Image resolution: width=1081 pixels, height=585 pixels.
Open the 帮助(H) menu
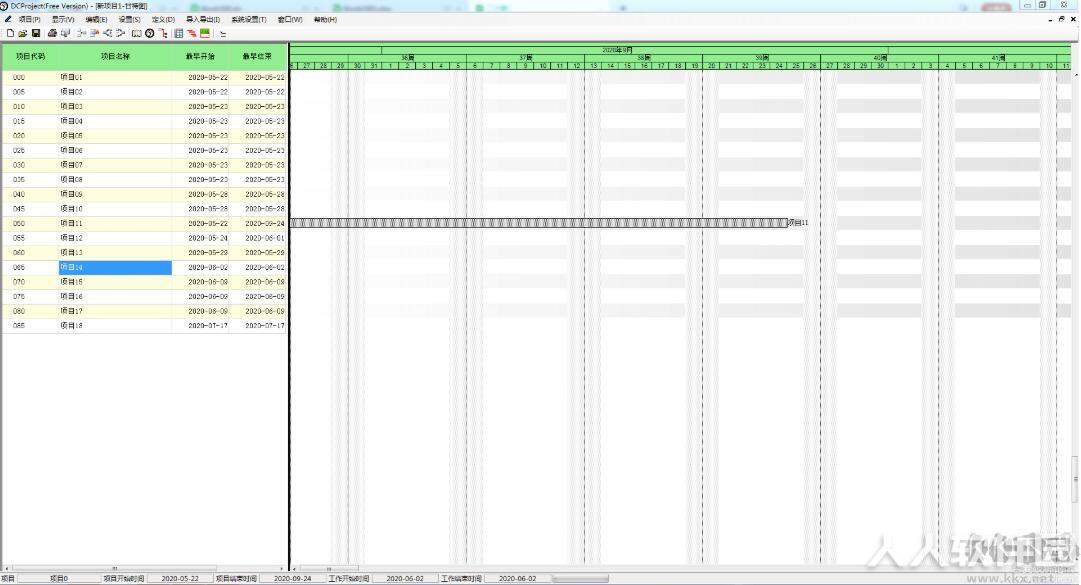coord(325,19)
